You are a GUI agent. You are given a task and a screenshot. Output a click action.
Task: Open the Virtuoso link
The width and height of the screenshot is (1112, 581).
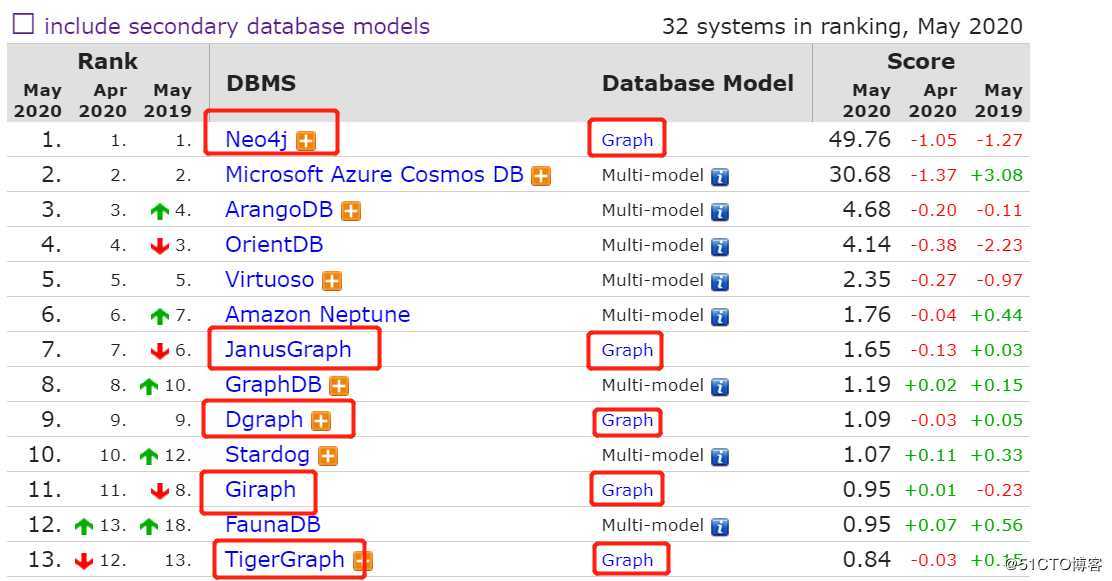(x=269, y=280)
